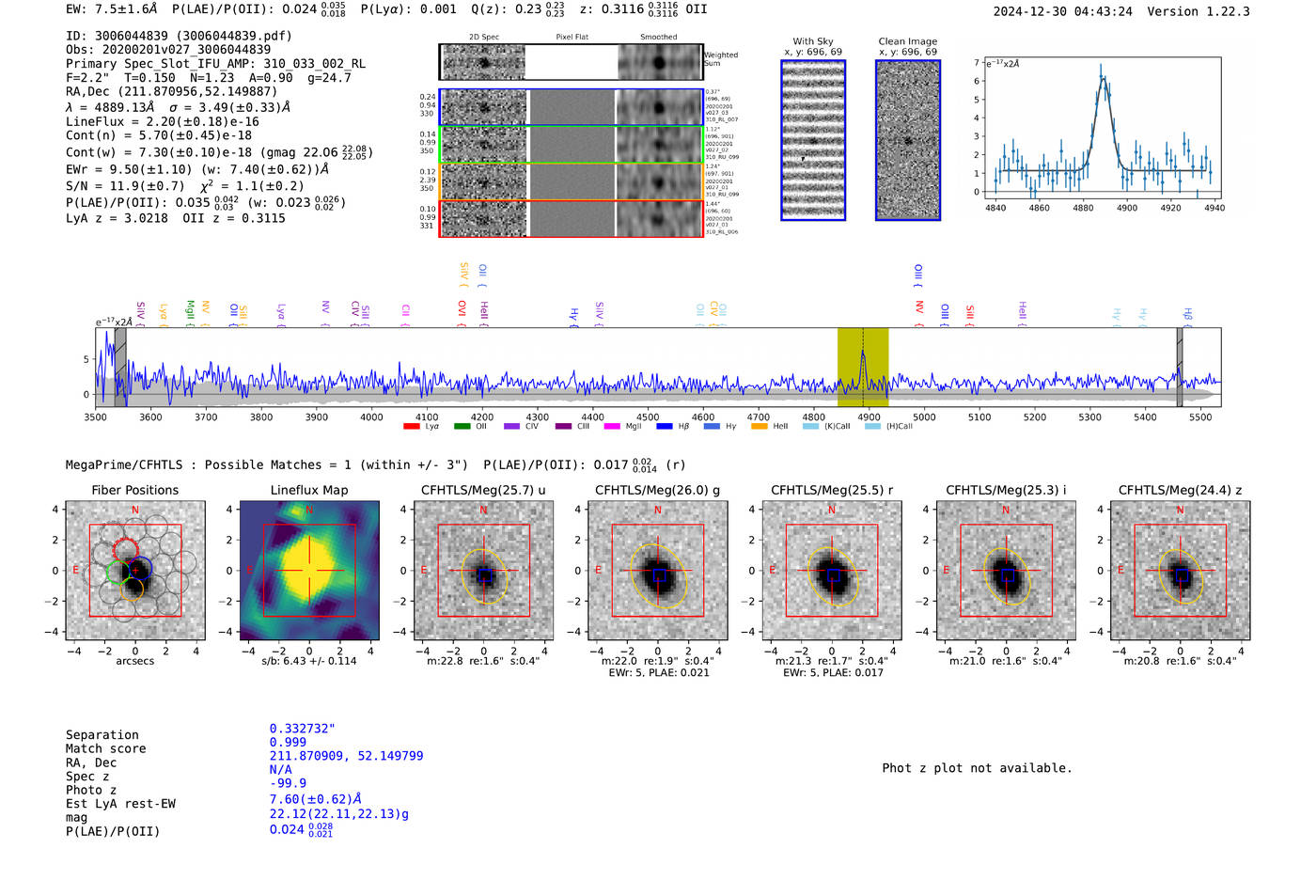The width and height of the screenshot is (1316, 896).
Task: Click the hatched gray region near 3550Å
Action: pos(120,367)
